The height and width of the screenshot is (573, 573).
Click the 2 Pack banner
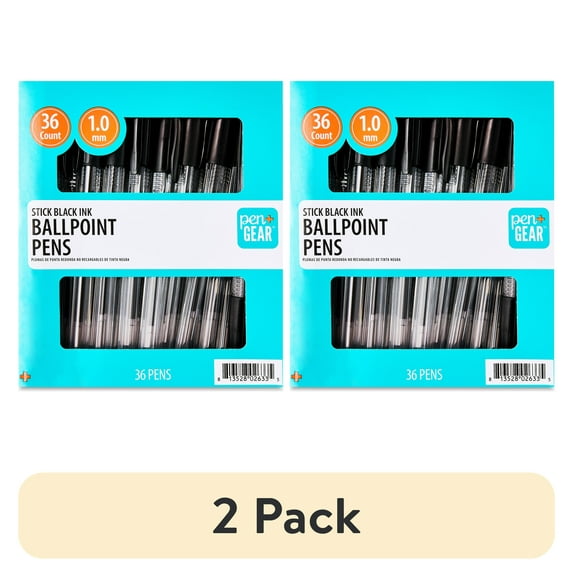point(286,515)
